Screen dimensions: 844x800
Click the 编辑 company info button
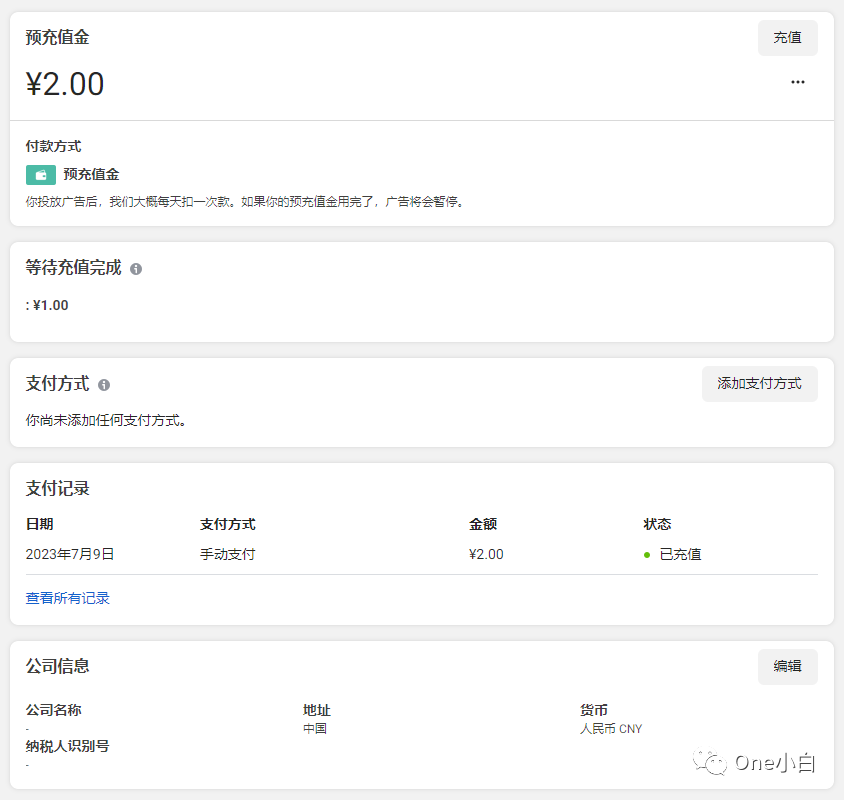(x=787, y=667)
